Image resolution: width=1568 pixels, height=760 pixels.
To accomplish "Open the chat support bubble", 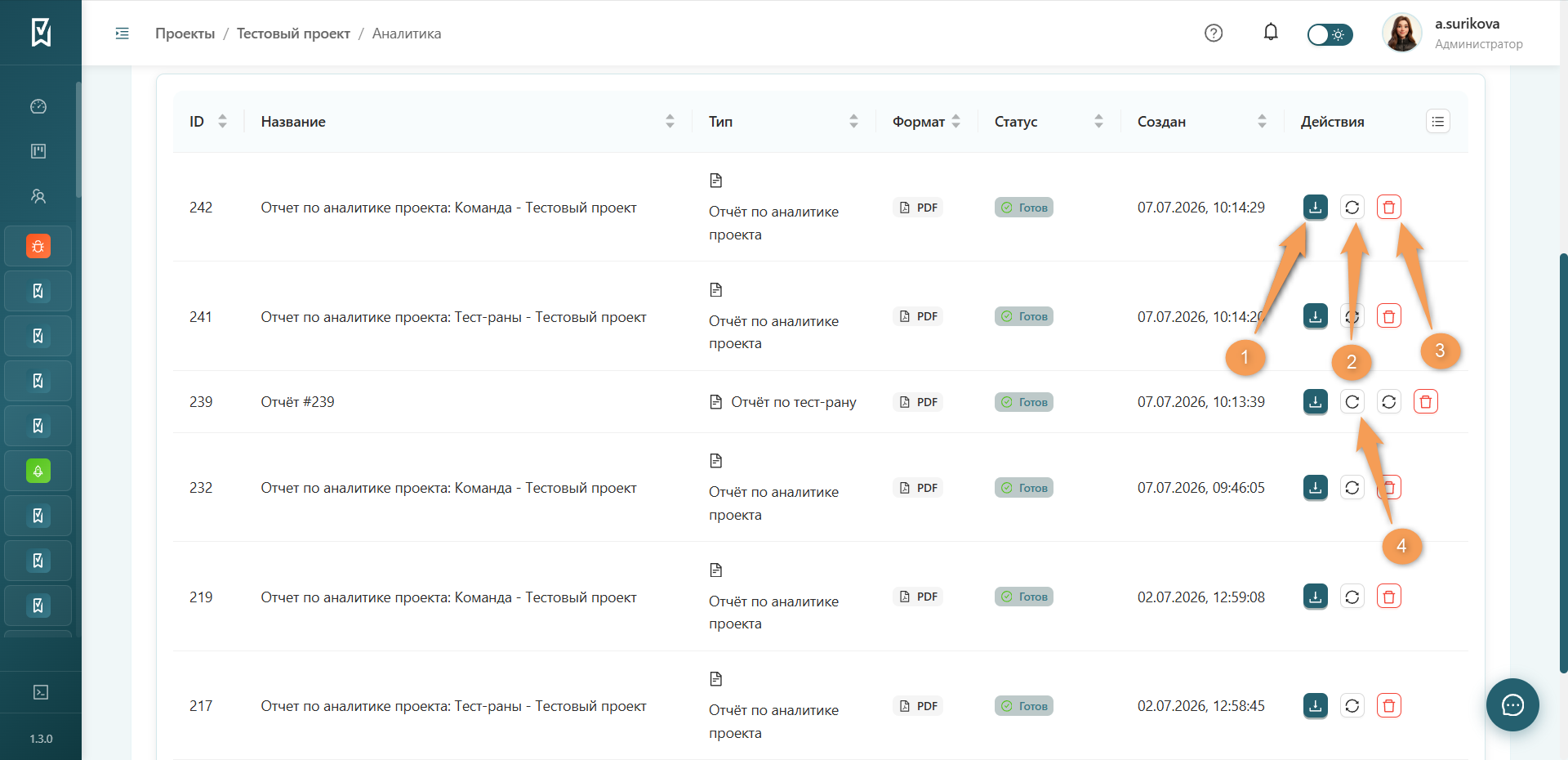I will 1512,704.
